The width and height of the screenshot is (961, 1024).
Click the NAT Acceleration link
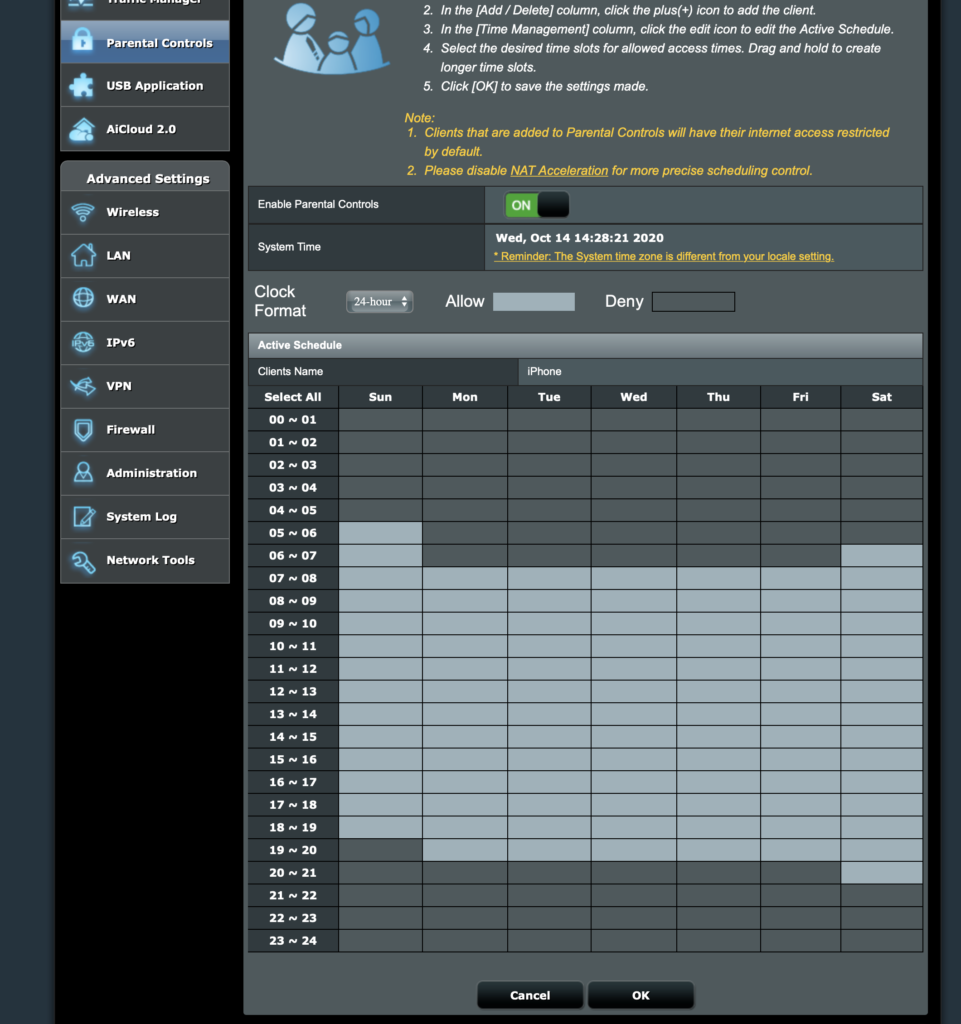(x=559, y=171)
